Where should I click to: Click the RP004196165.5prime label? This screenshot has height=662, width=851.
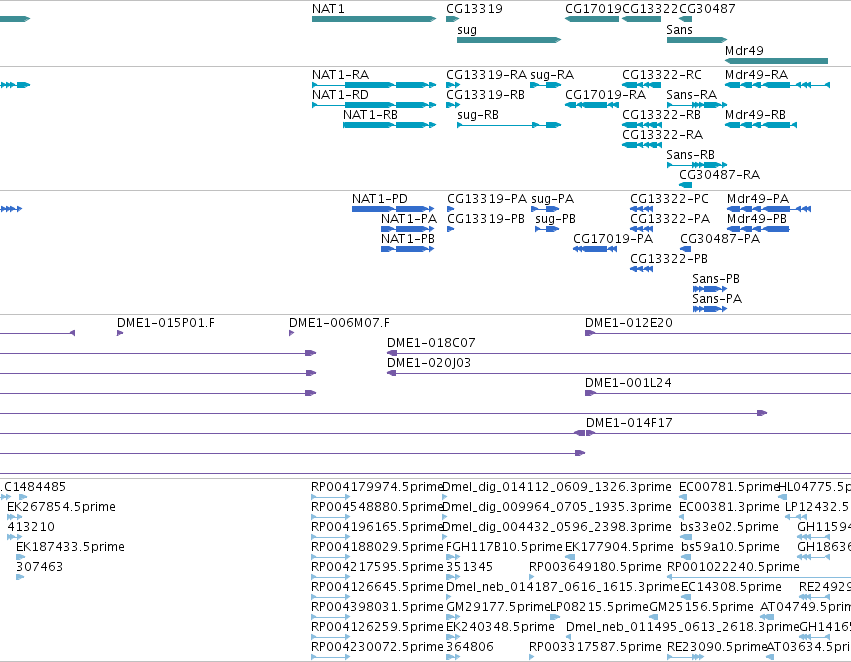[377, 527]
